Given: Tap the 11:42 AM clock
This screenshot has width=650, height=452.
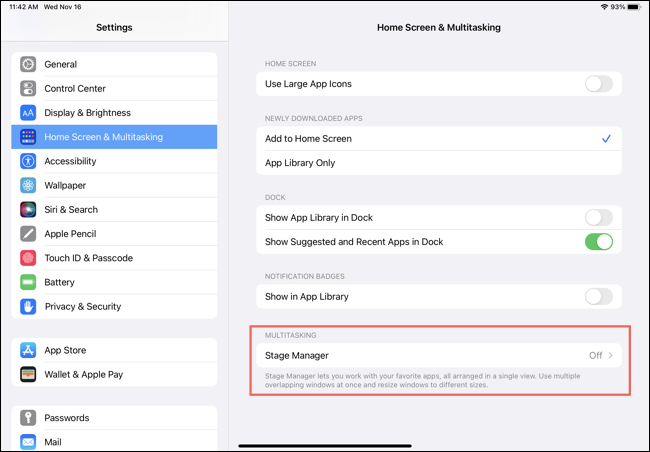Looking at the screenshot, I should click(x=24, y=7).
